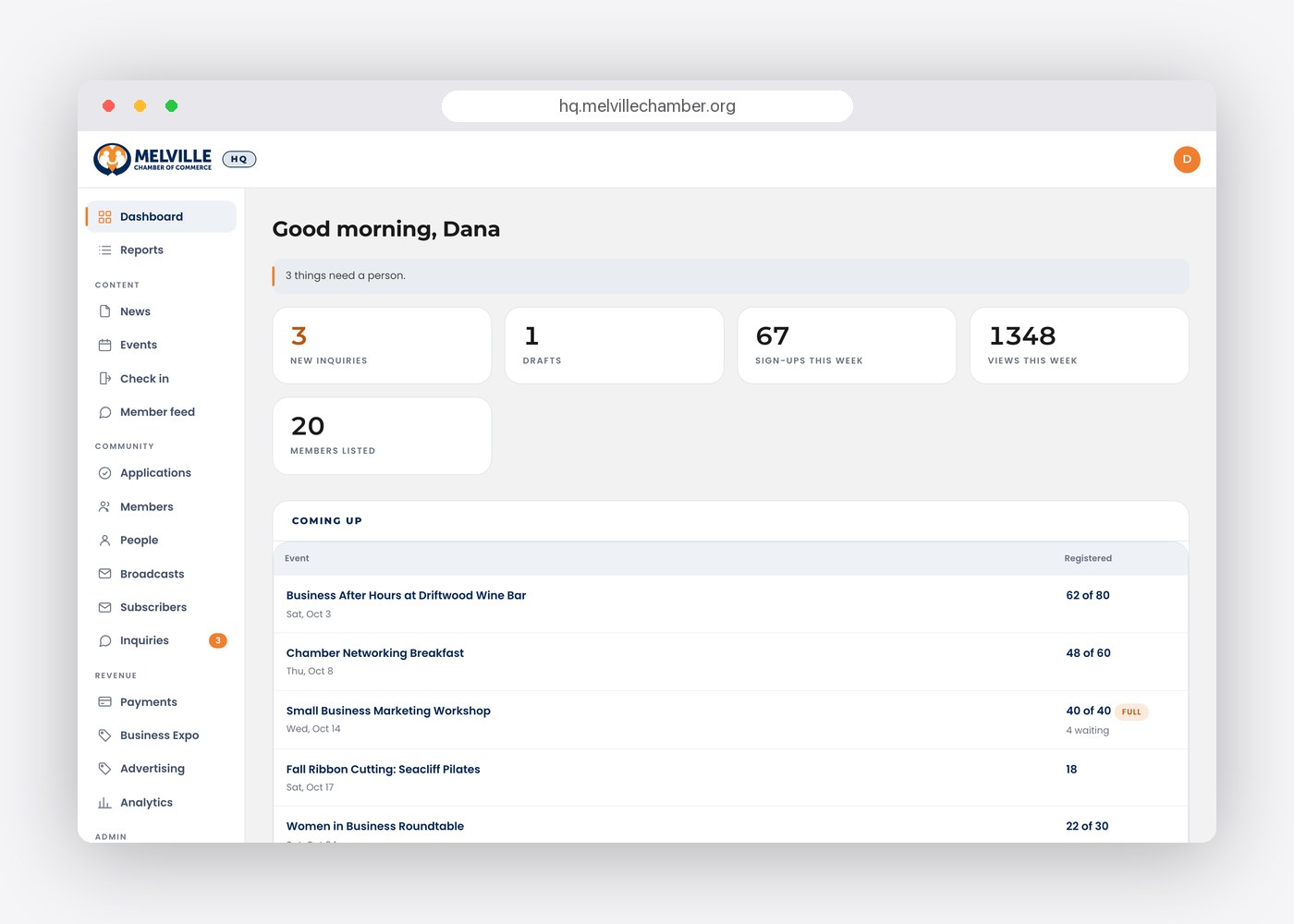Click the '4 waiting' waitlist text
This screenshot has width=1294, height=924.
(1088, 731)
